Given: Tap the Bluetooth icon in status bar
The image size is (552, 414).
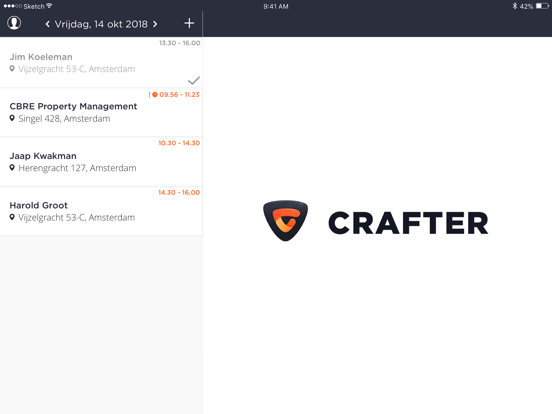Looking at the screenshot, I should click(x=515, y=6).
